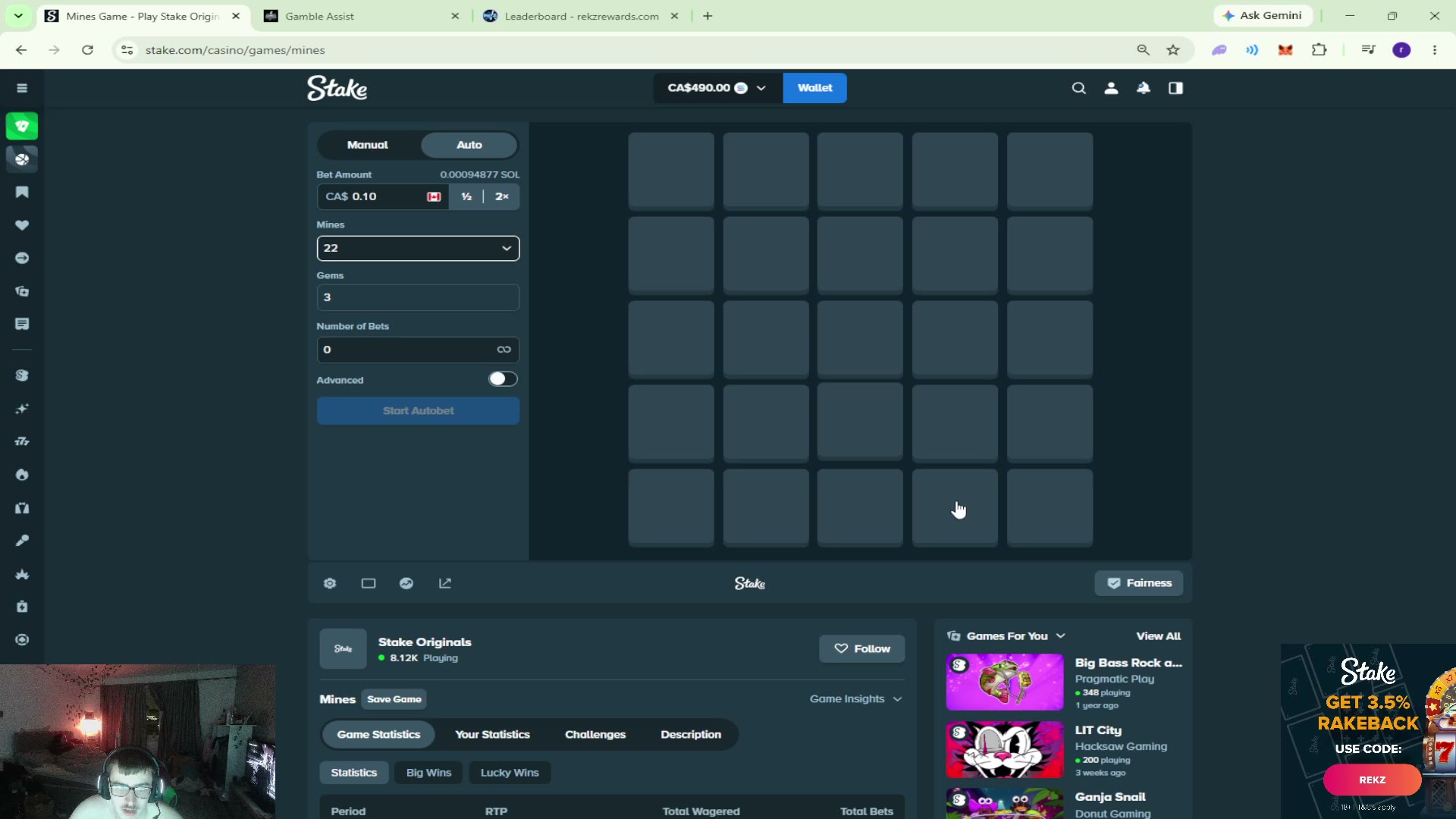Follow Stake Originals
The height and width of the screenshot is (819, 1456).
[862, 648]
